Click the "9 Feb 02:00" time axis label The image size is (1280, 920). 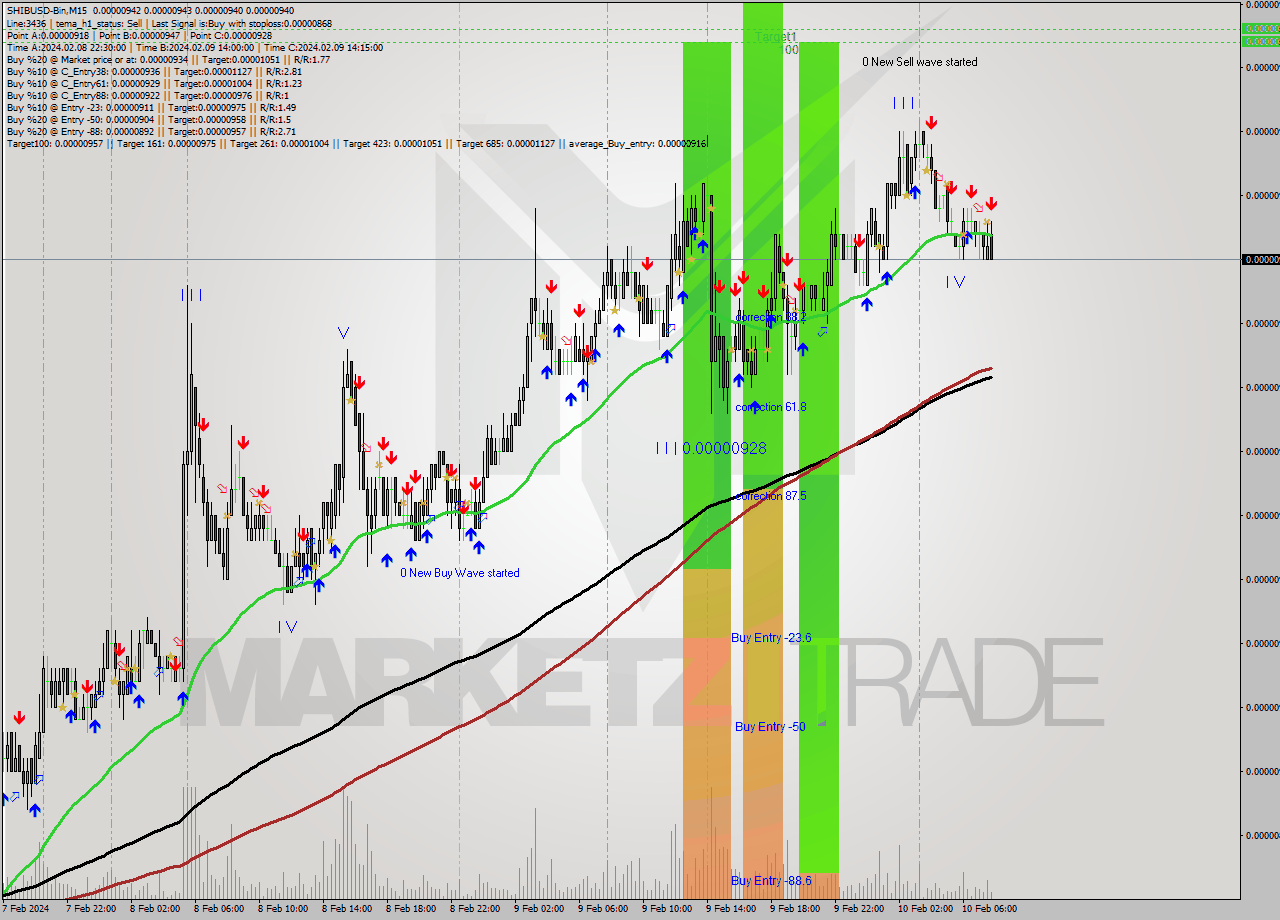coord(539,909)
